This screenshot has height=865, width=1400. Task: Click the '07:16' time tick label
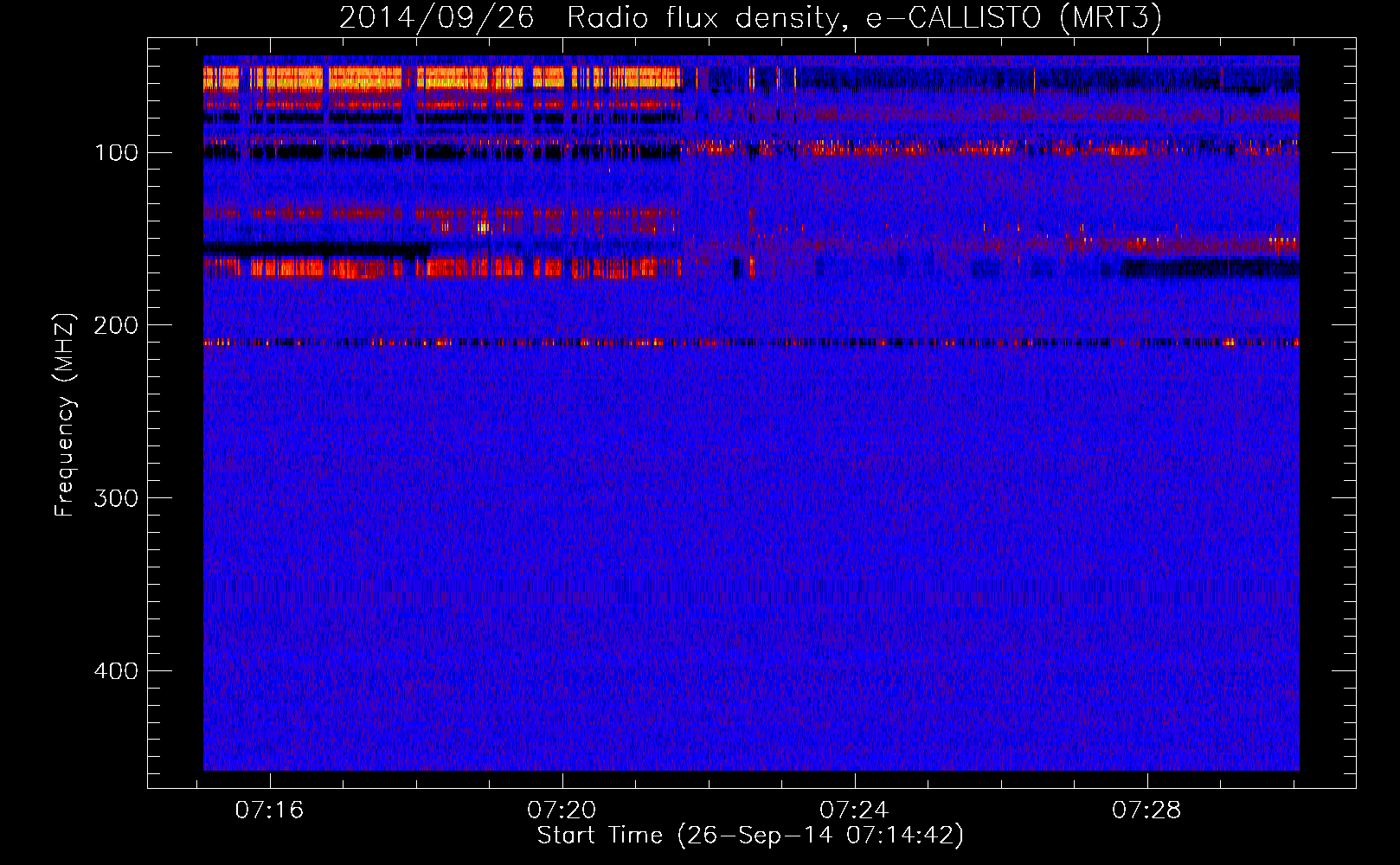[270, 811]
